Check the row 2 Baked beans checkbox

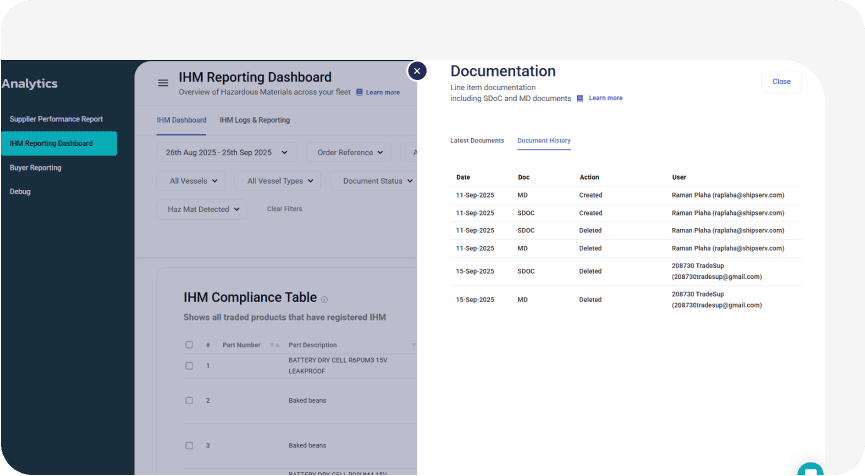[x=189, y=400]
